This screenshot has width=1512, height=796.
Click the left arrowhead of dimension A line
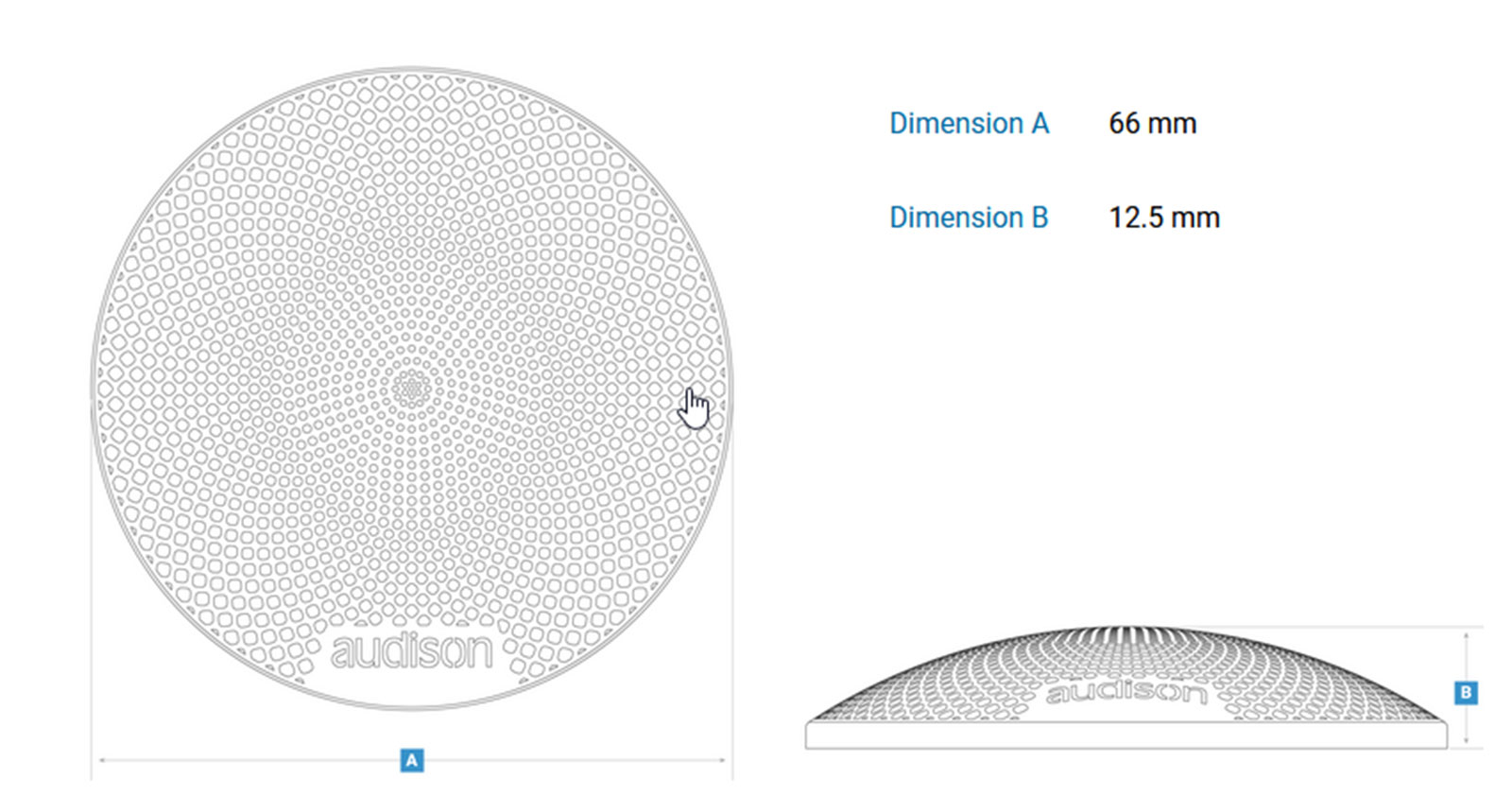click(102, 760)
